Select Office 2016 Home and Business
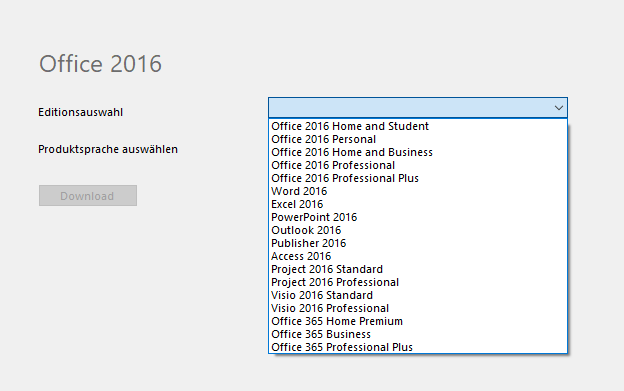624x391 pixels. [418, 152]
